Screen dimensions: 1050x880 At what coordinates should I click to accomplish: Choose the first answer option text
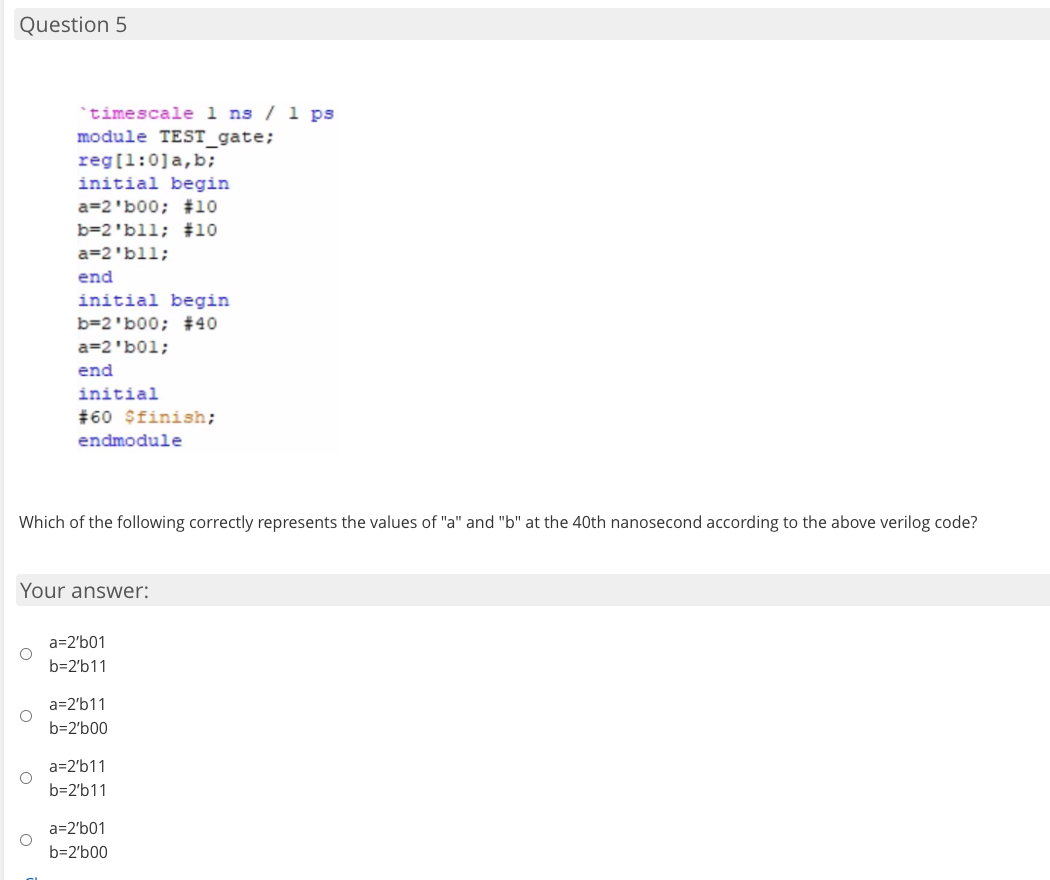[x=79, y=653]
